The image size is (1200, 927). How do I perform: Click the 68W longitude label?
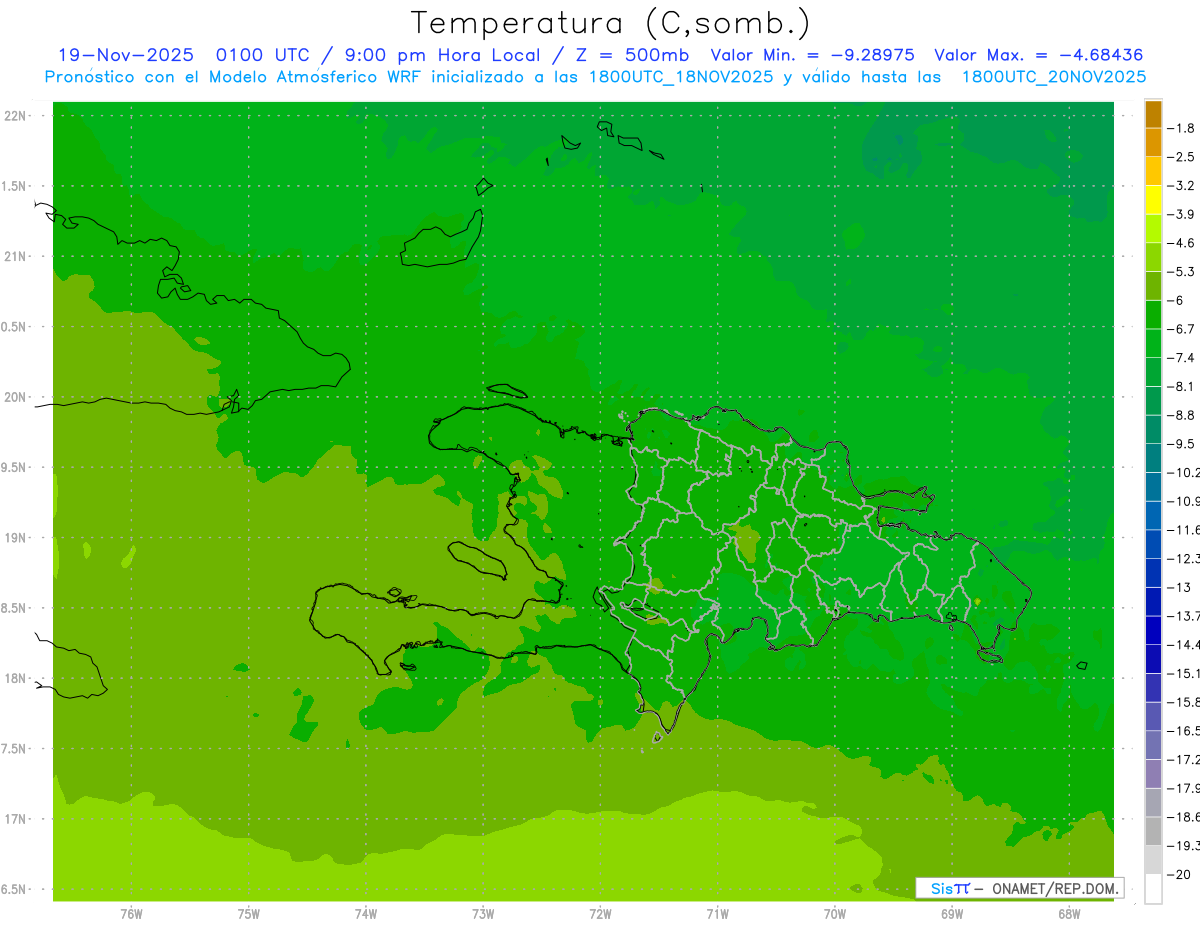(x=1069, y=914)
